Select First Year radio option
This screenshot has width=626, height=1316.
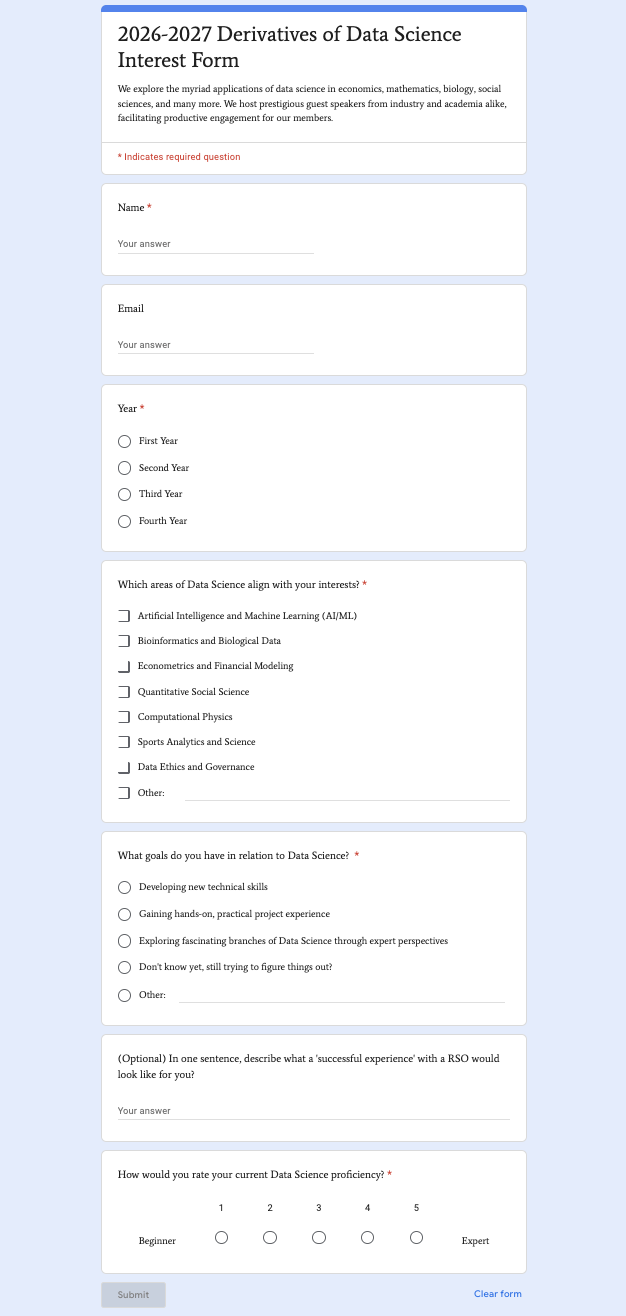click(125, 441)
